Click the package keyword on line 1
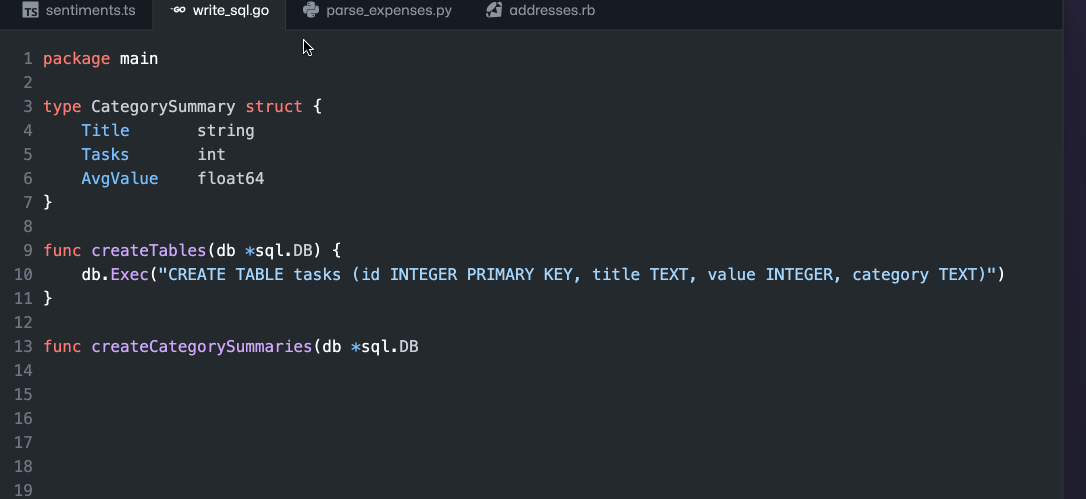Image resolution: width=1086 pixels, height=499 pixels. pos(76,59)
